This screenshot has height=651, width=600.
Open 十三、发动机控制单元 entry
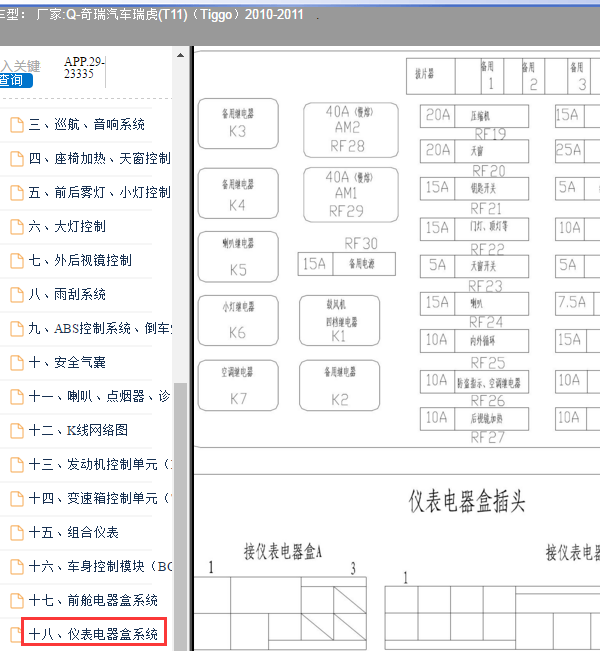pos(99,465)
